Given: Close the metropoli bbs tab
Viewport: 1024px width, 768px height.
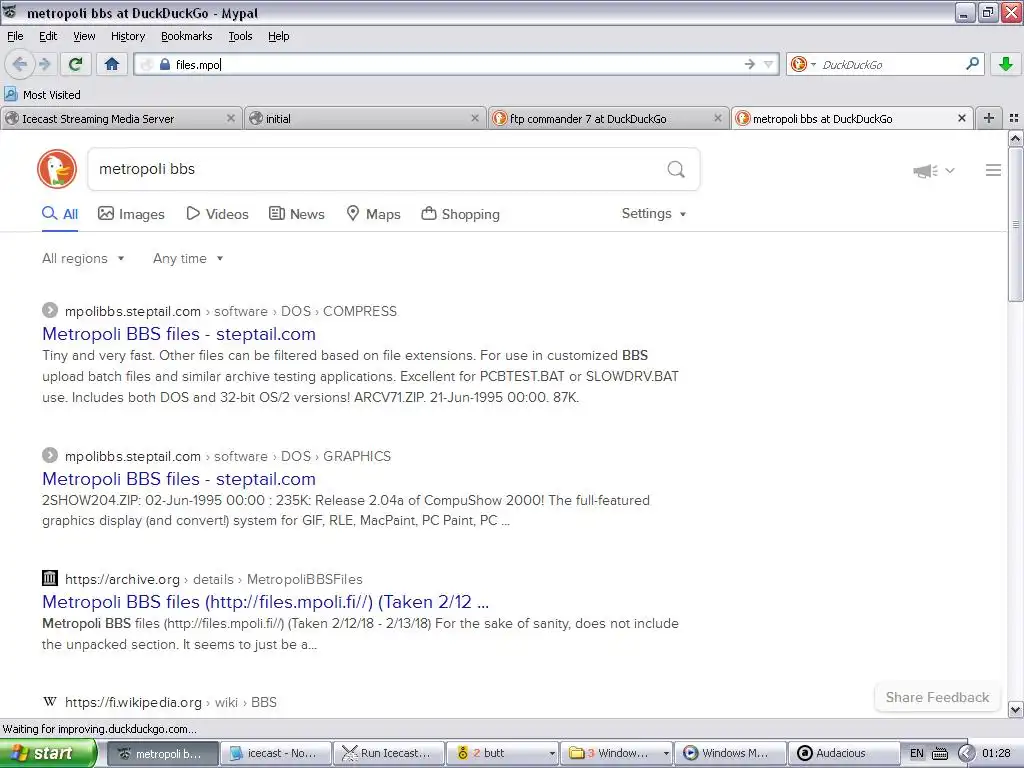Looking at the screenshot, I should point(961,118).
